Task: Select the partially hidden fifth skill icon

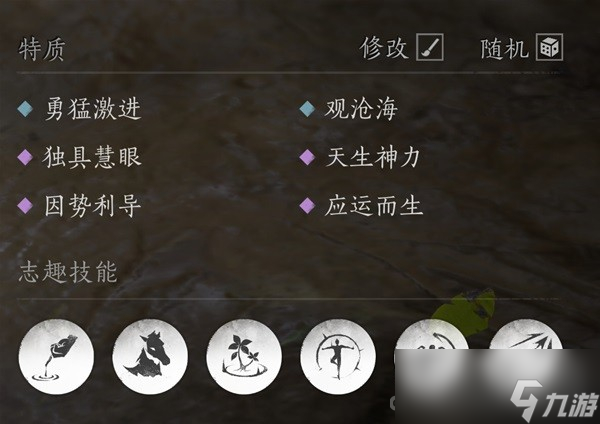Action: tap(432, 334)
